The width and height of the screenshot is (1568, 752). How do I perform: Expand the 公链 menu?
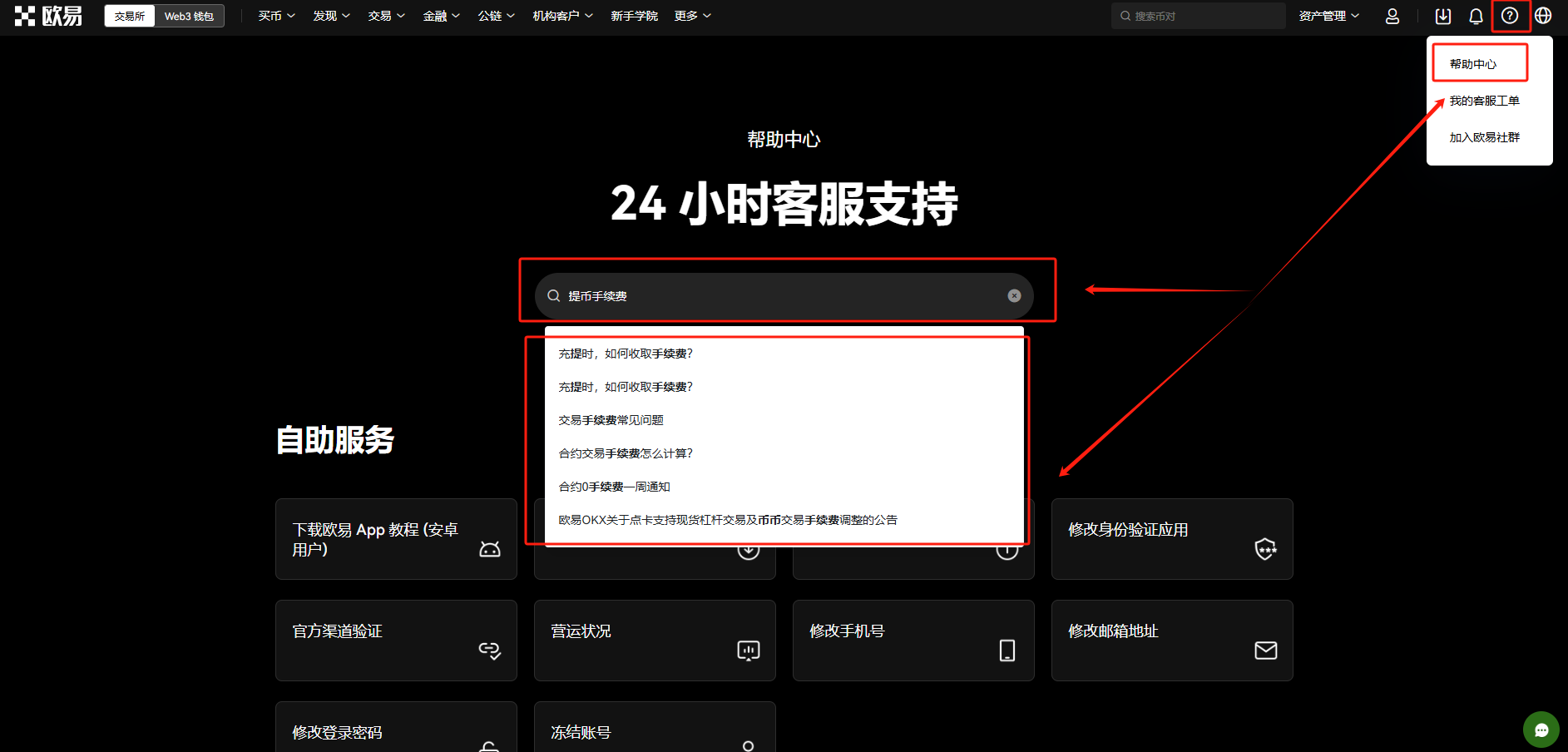(x=496, y=16)
